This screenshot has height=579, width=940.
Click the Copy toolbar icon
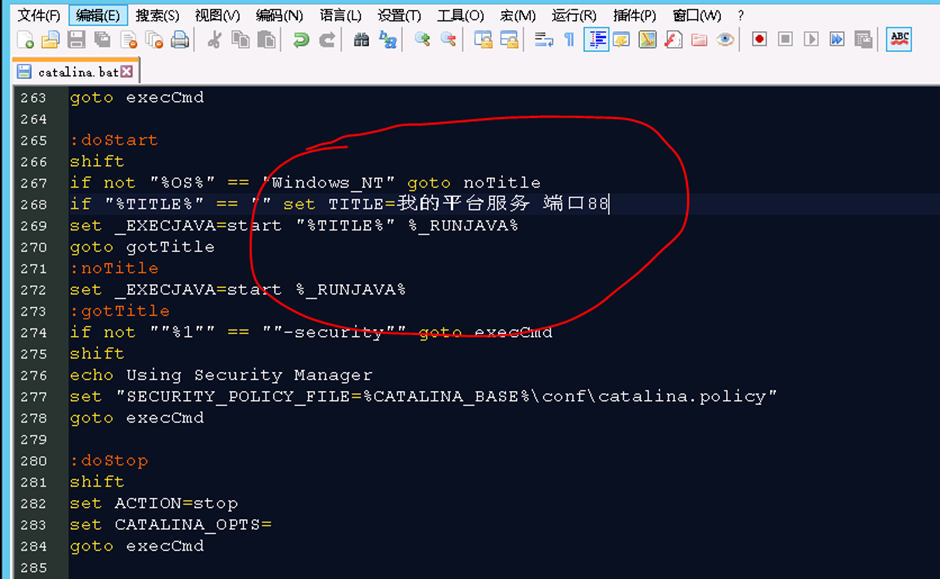(x=240, y=40)
